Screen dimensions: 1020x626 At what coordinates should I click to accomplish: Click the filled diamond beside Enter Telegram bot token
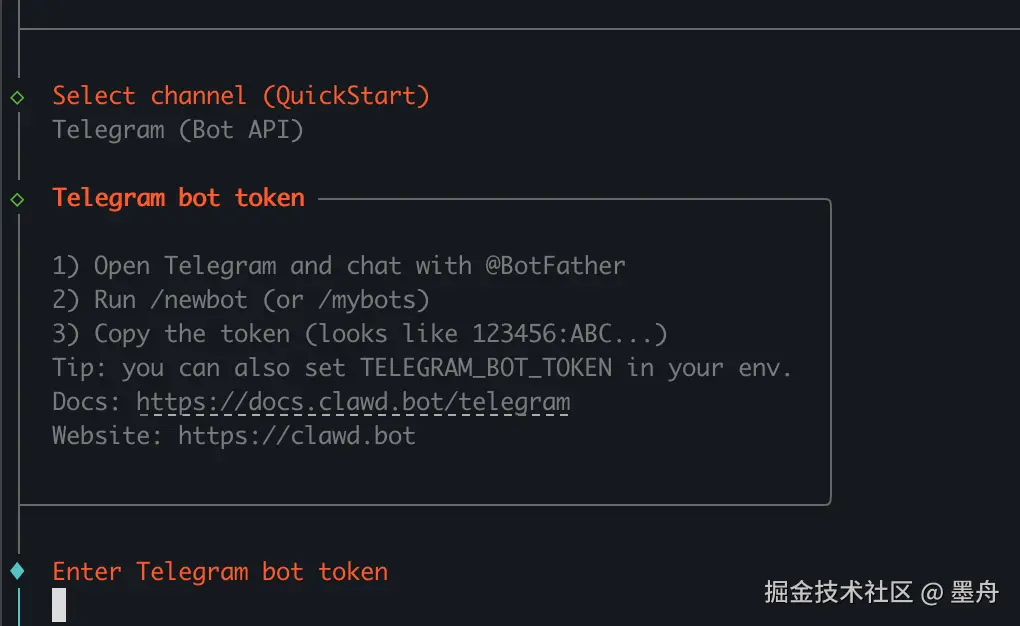point(17,571)
